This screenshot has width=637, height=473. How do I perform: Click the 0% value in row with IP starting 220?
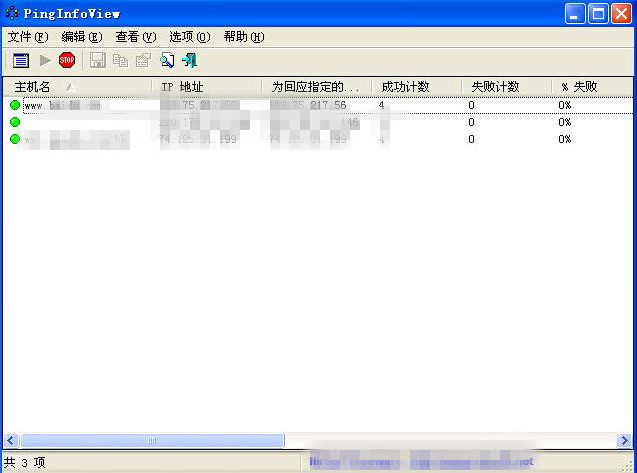(565, 122)
